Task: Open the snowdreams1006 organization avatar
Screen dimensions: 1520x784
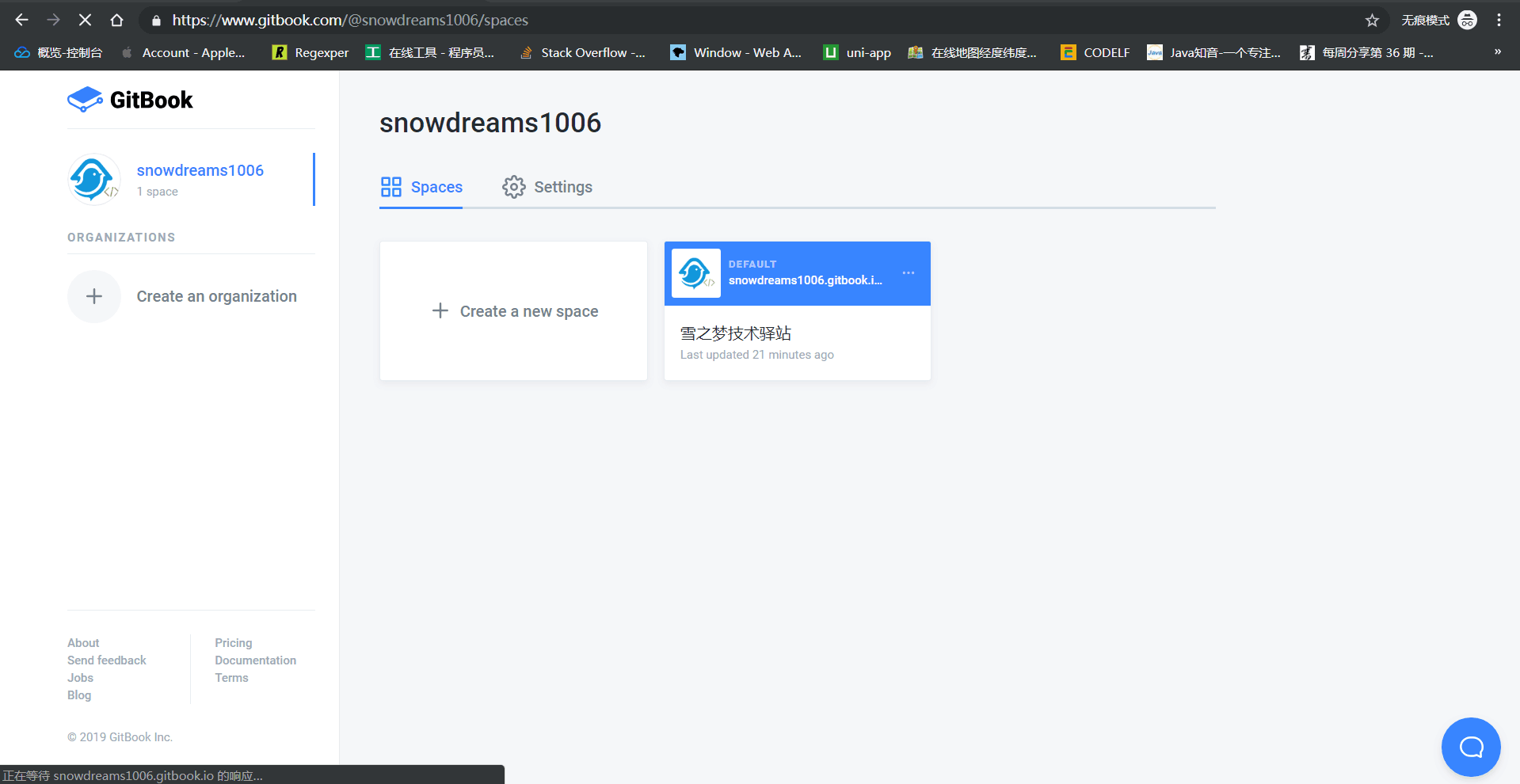Action: (x=93, y=179)
